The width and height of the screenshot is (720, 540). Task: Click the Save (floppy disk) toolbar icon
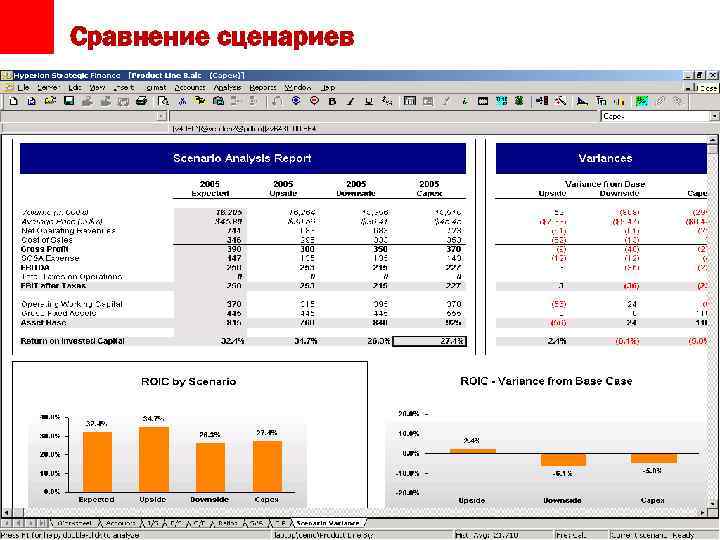coord(69,101)
